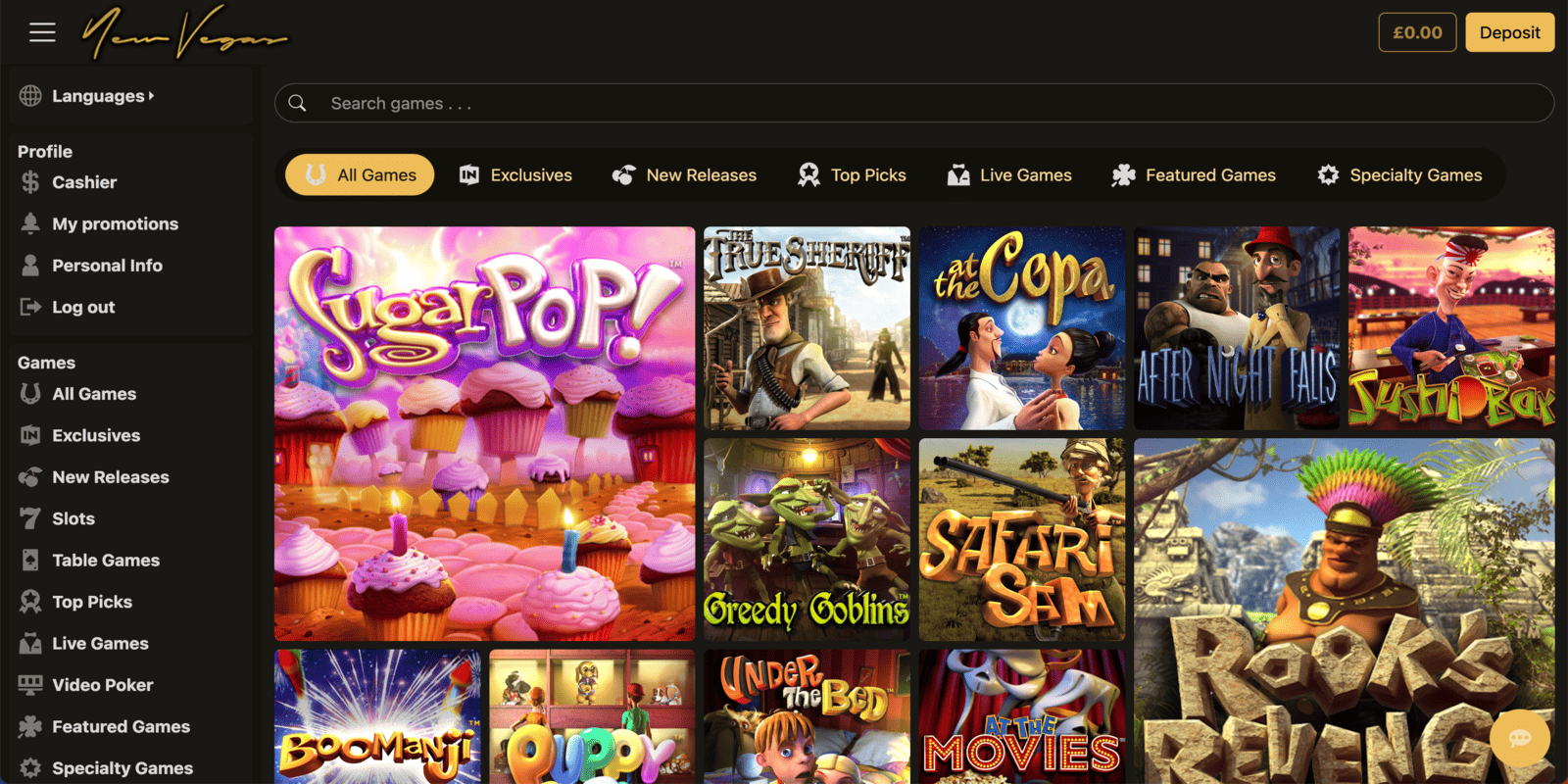Click the Search games input field
The height and width of the screenshot is (784, 1568).
pyautogui.click(x=914, y=103)
